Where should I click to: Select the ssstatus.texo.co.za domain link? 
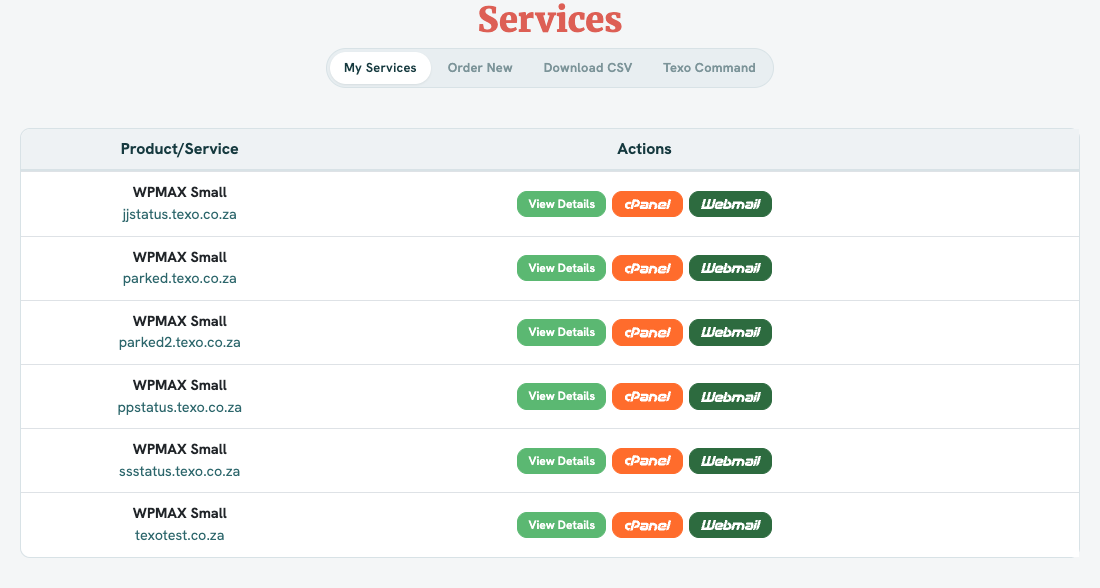[180, 472]
